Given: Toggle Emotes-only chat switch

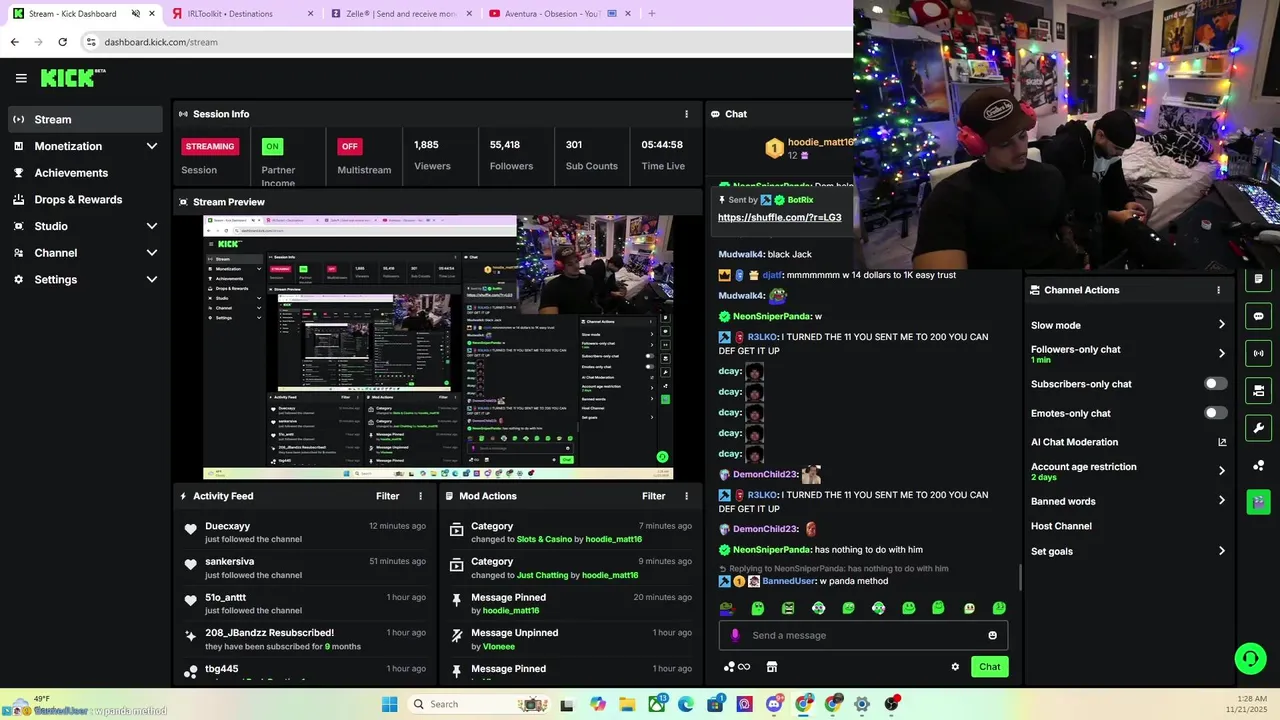Looking at the screenshot, I should point(1215,413).
